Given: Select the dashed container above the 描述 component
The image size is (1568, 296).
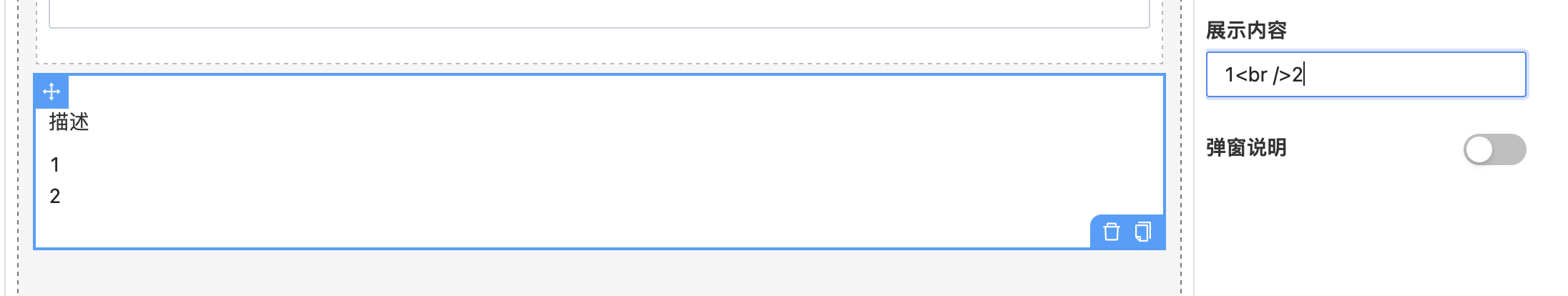Looking at the screenshot, I should pyautogui.click(x=599, y=47).
